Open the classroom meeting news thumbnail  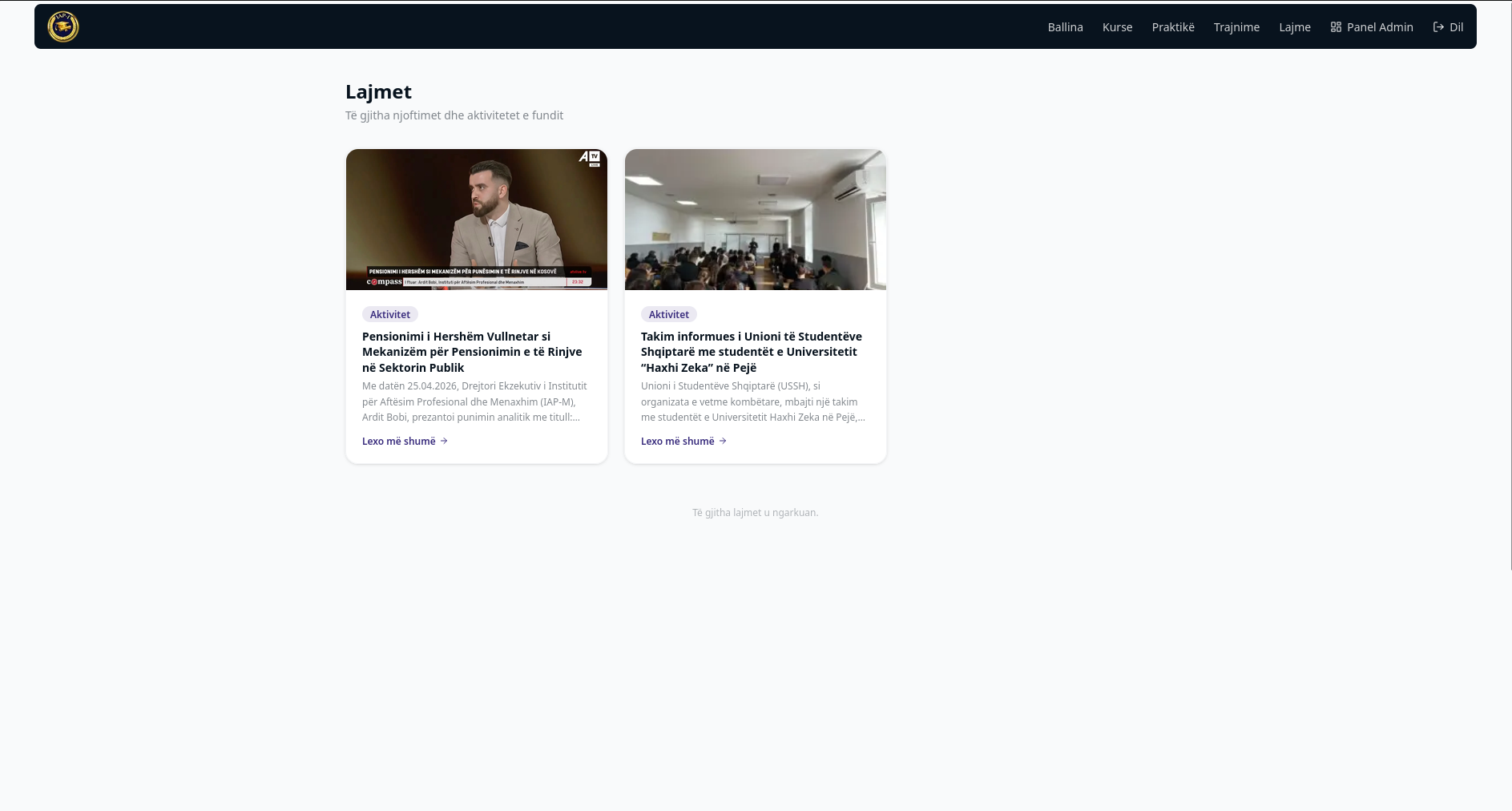coord(756,220)
